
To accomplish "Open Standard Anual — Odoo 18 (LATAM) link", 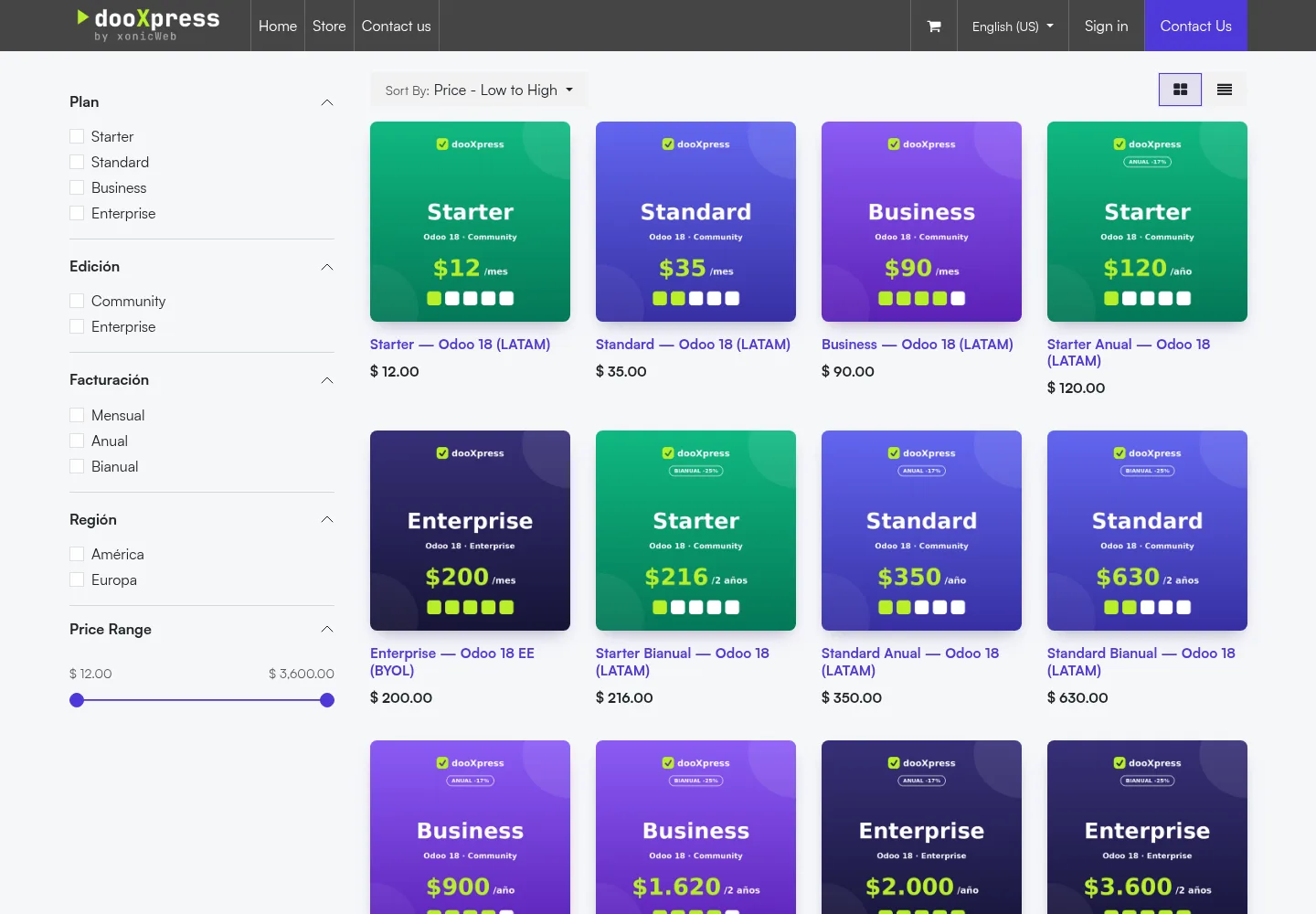I will pyautogui.click(x=910, y=662).
